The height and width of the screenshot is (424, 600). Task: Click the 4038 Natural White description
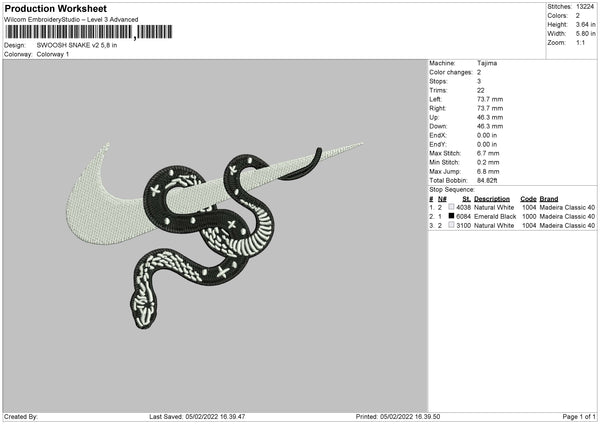[494, 208]
